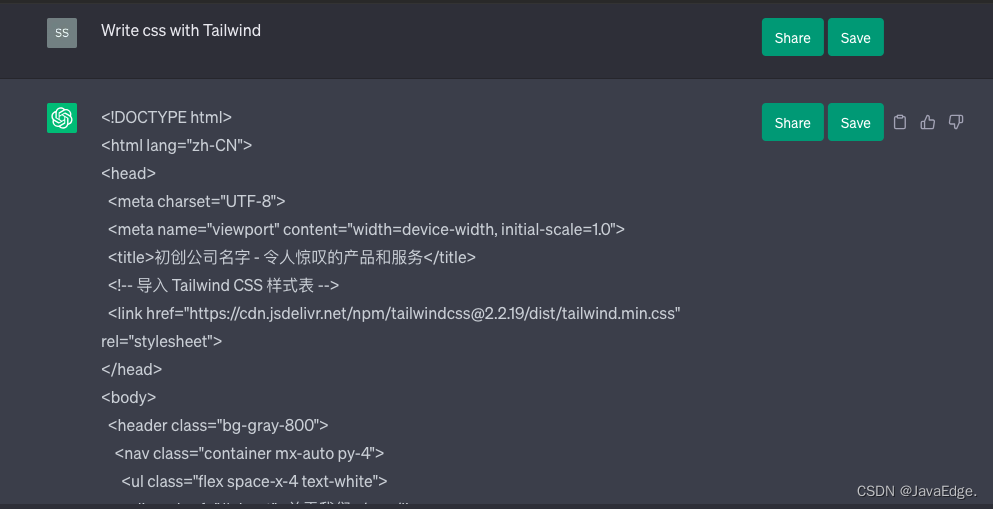Click the green ChatGPT logo avatar
Screen dimensions: 993x509
click(62, 118)
